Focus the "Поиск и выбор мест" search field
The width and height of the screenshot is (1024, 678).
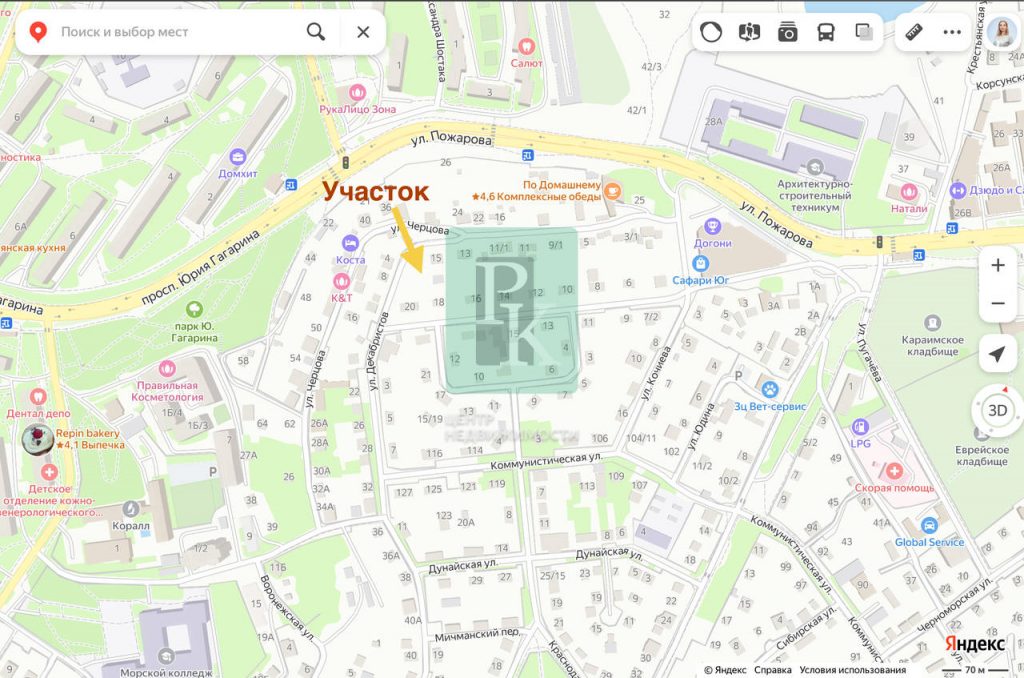(176, 31)
